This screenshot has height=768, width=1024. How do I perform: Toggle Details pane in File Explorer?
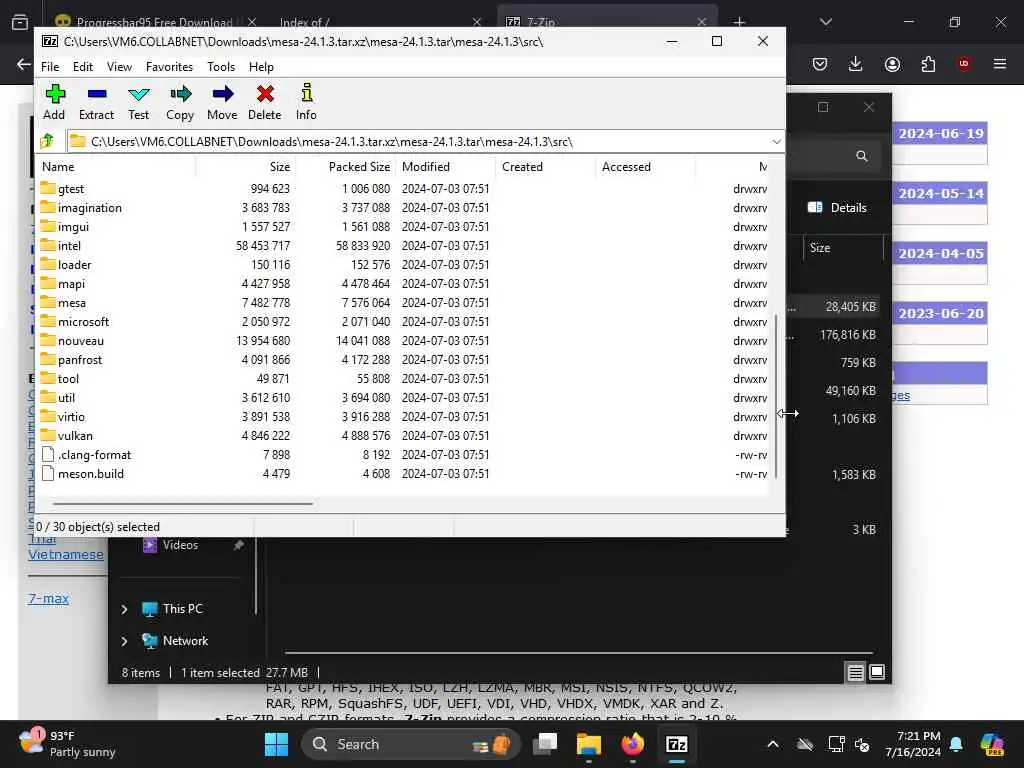(x=837, y=208)
